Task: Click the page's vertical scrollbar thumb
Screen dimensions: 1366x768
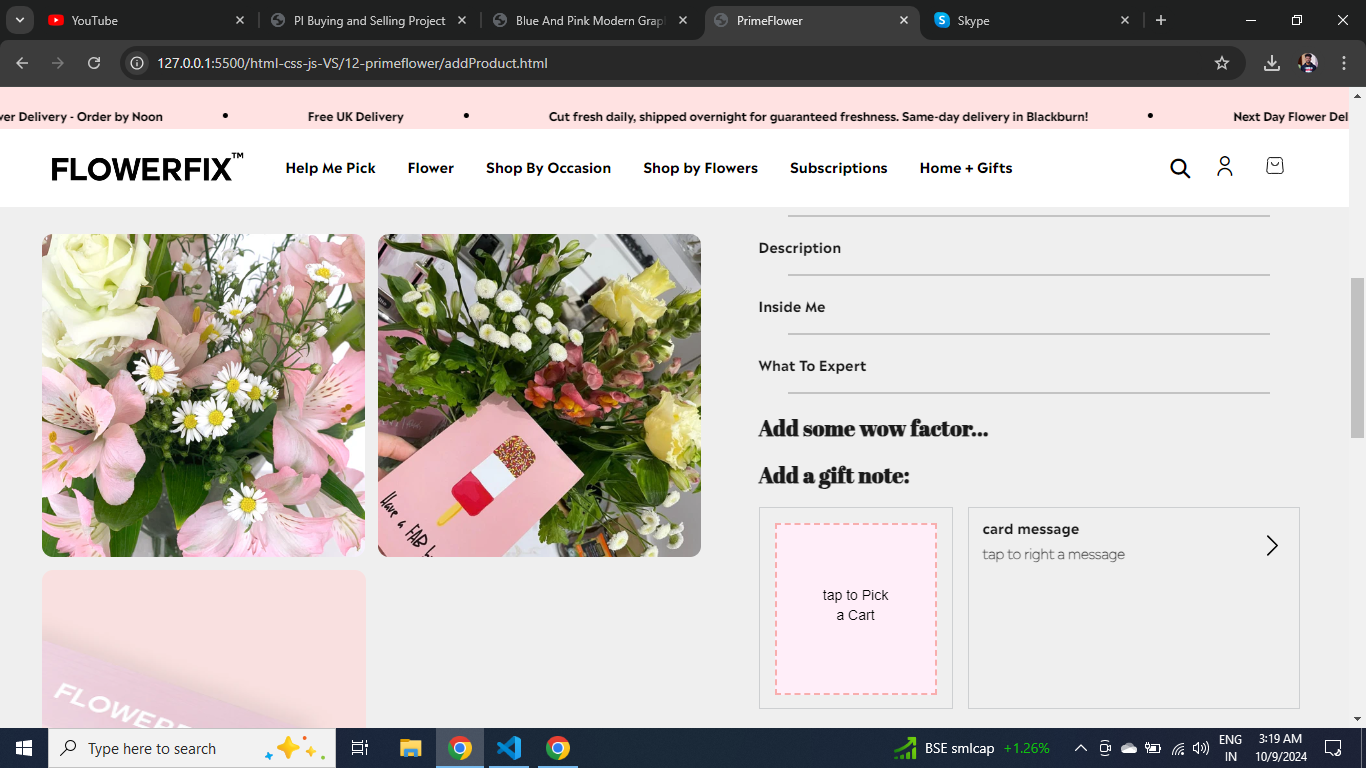Action: 1357,357
